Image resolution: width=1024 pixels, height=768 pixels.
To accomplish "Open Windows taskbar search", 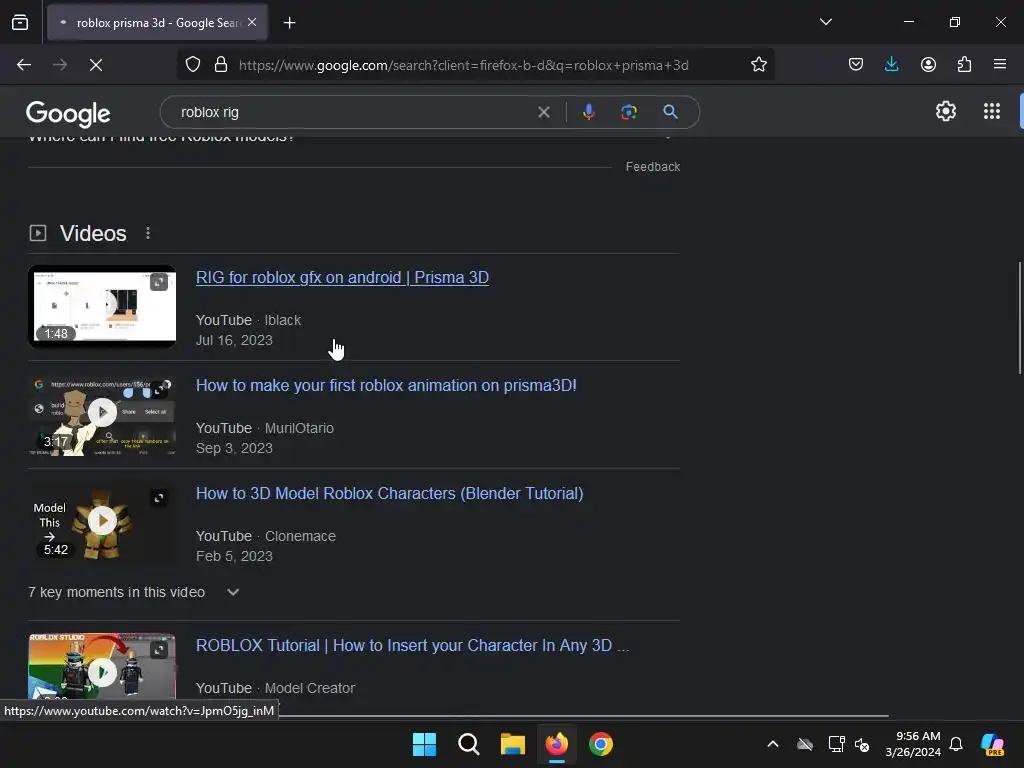I will pyautogui.click(x=468, y=744).
